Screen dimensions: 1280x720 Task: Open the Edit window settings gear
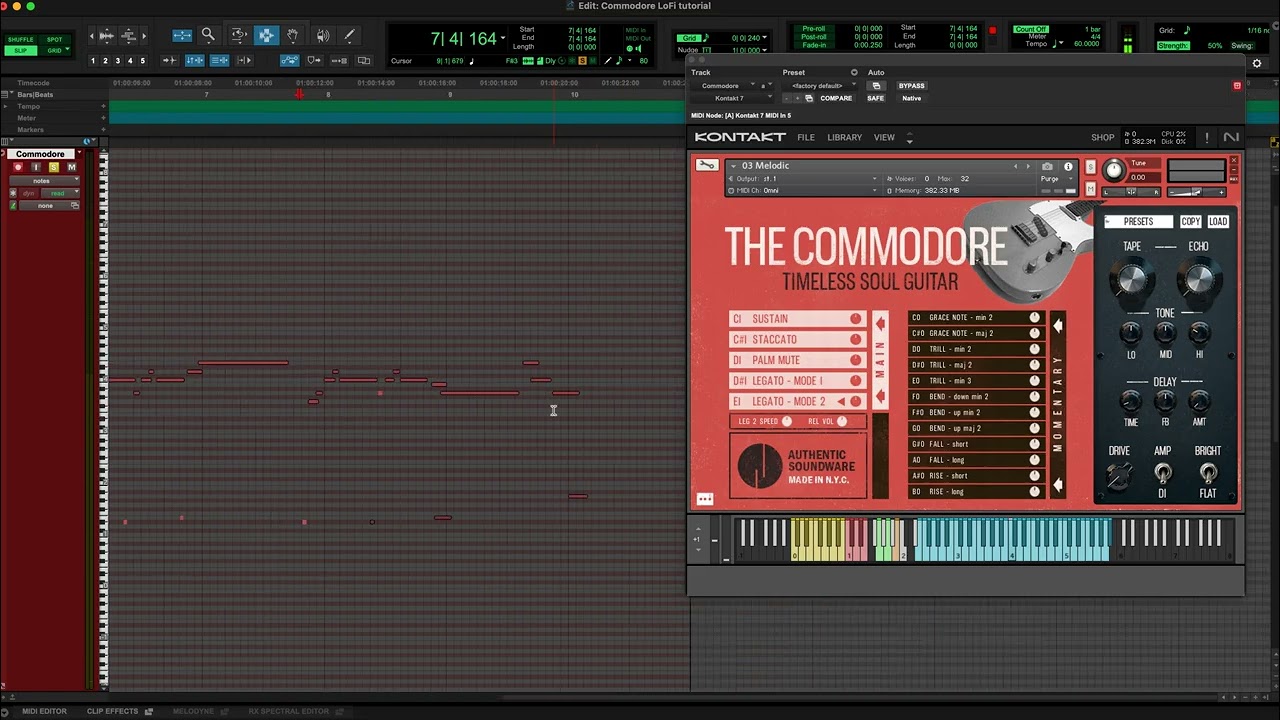[1257, 63]
